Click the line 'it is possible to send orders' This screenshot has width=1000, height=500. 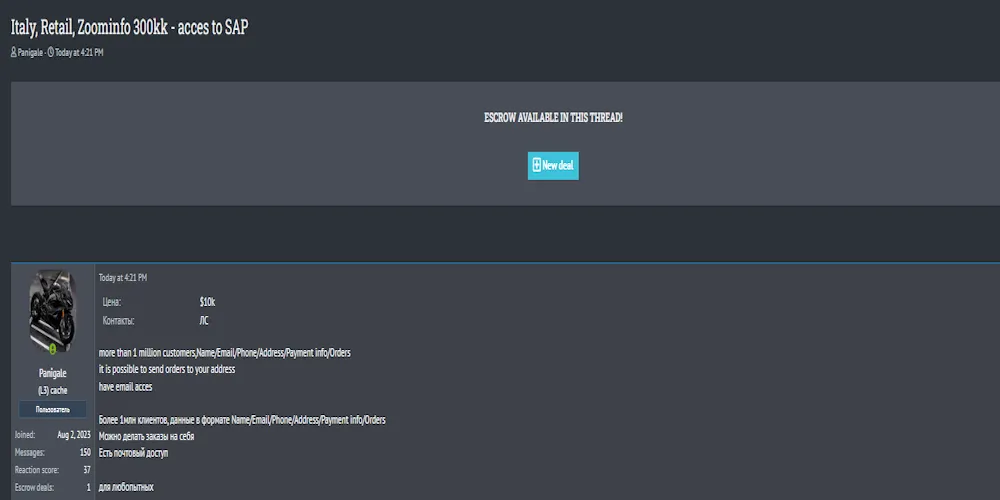coord(166,369)
